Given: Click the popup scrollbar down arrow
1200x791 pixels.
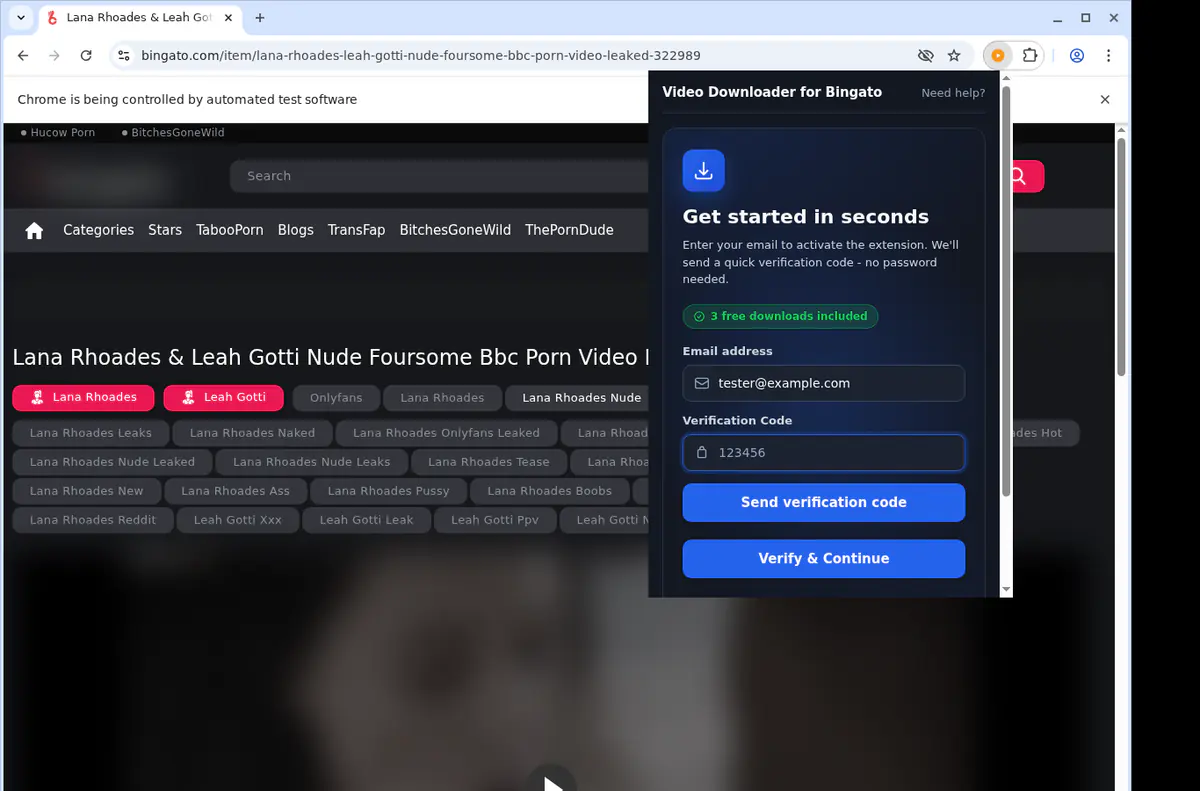Looking at the screenshot, I should [1006, 590].
